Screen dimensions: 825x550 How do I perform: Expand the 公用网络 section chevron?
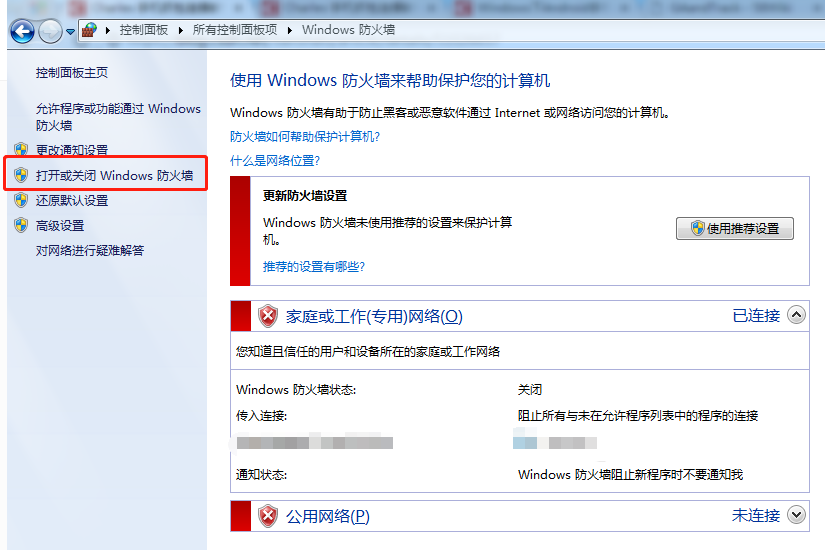click(x=796, y=515)
